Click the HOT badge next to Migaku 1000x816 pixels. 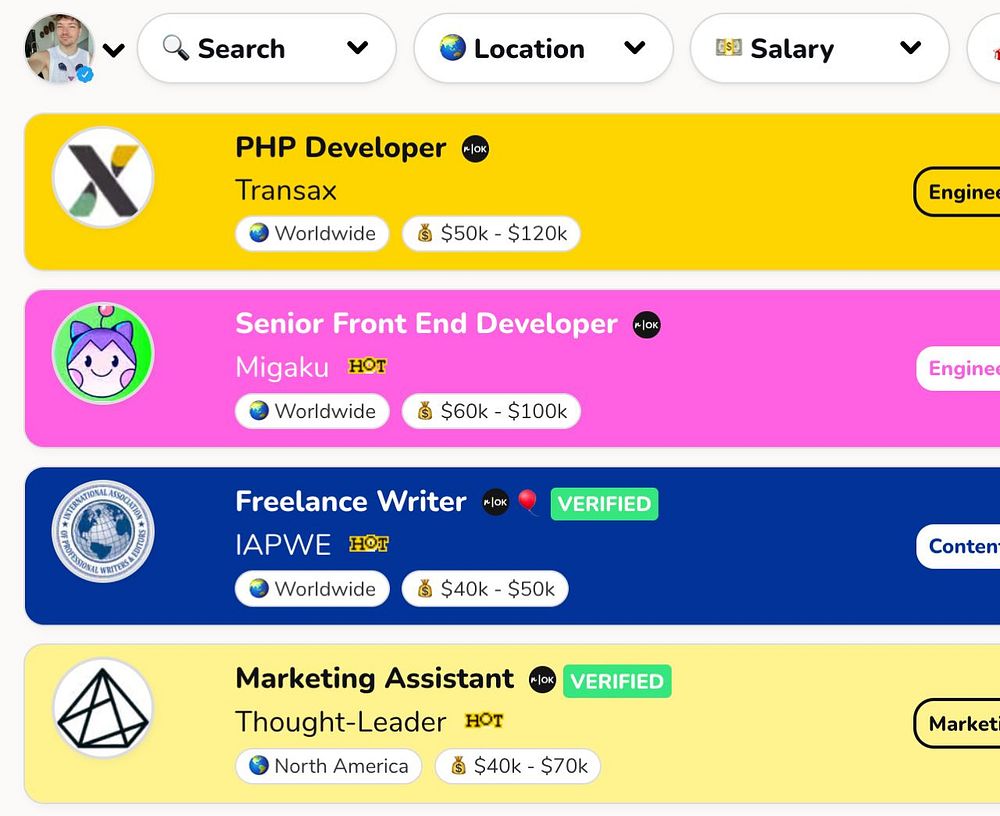(x=367, y=366)
